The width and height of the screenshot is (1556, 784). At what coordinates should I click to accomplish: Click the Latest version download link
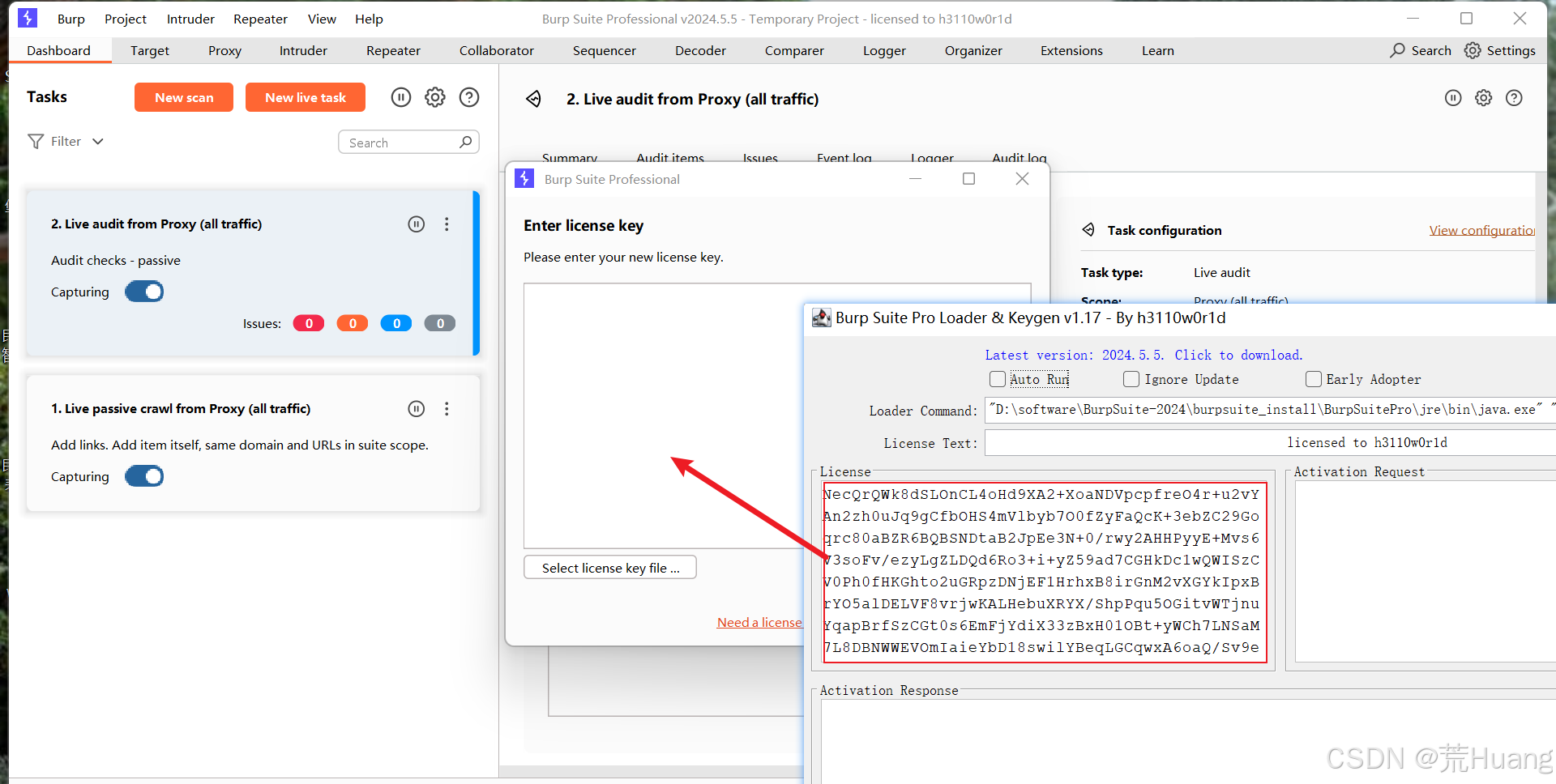click(1143, 355)
